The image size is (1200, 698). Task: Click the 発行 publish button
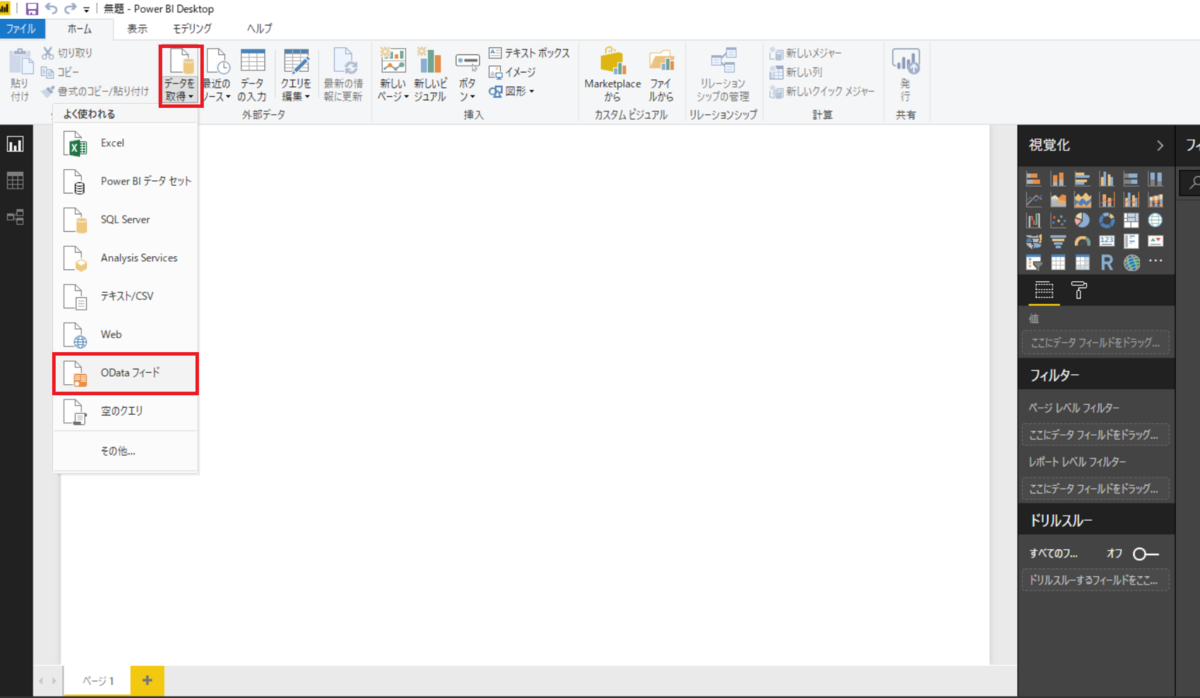[905, 72]
